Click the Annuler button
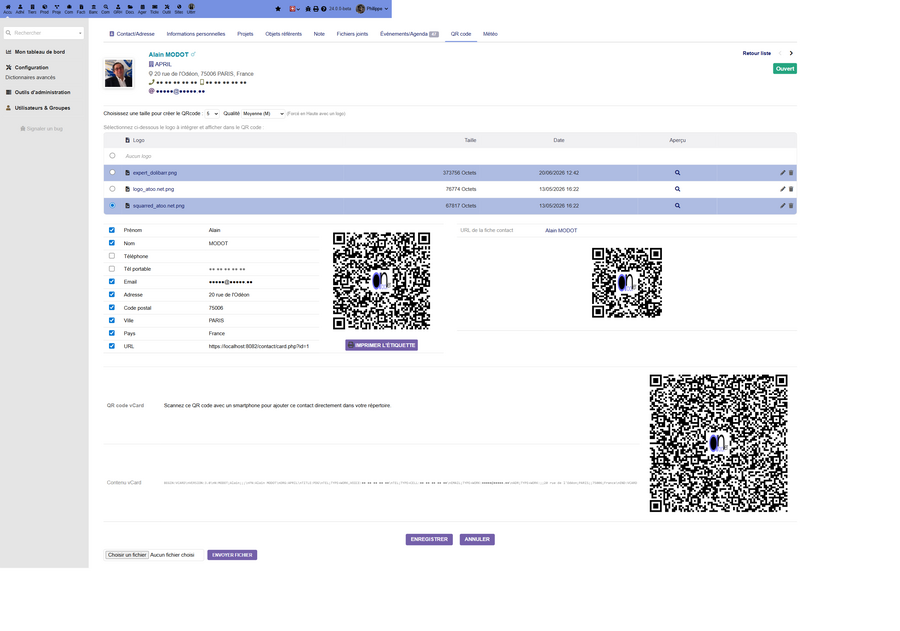 (477, 539)
